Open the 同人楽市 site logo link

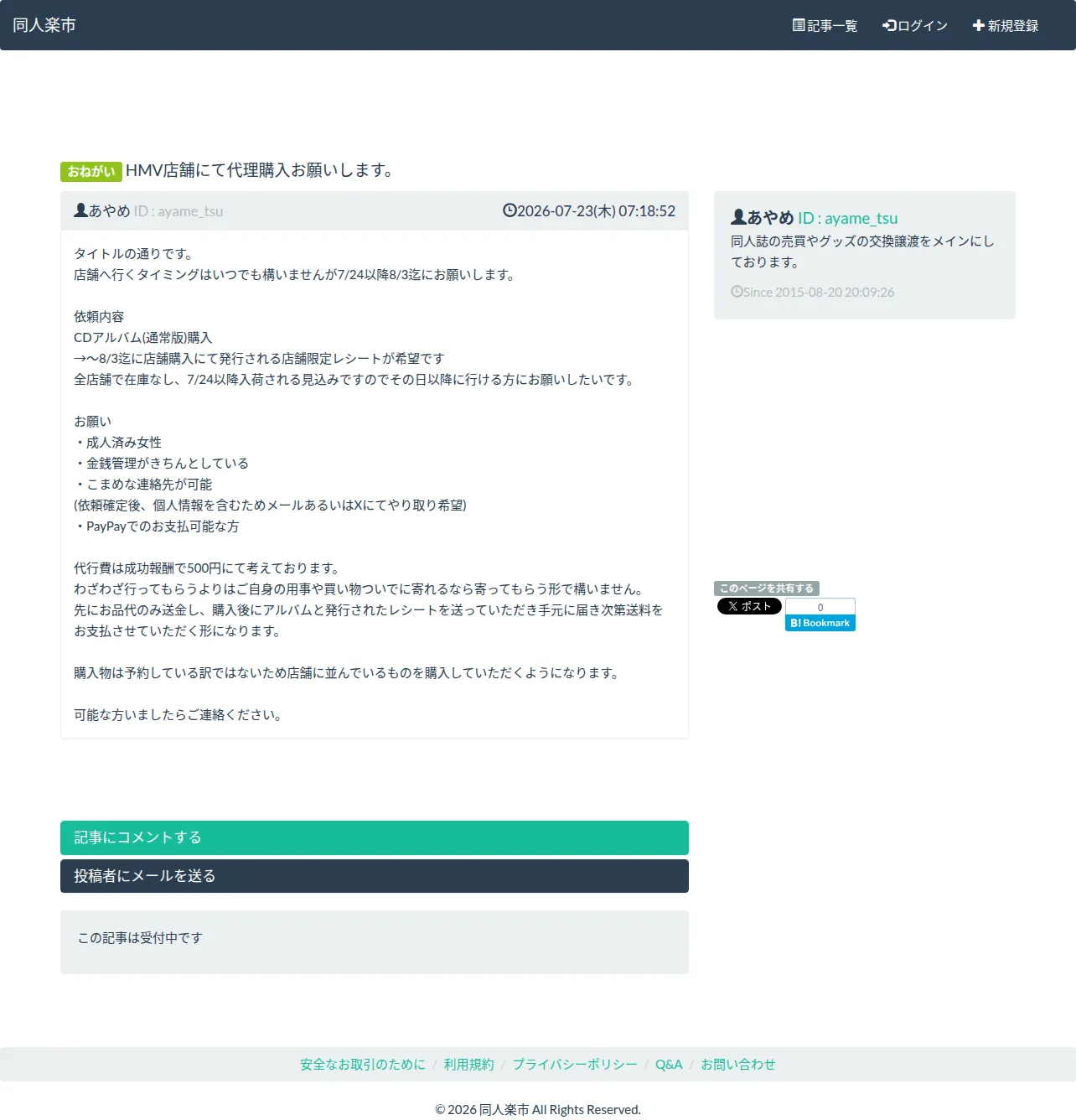(44, 25)
